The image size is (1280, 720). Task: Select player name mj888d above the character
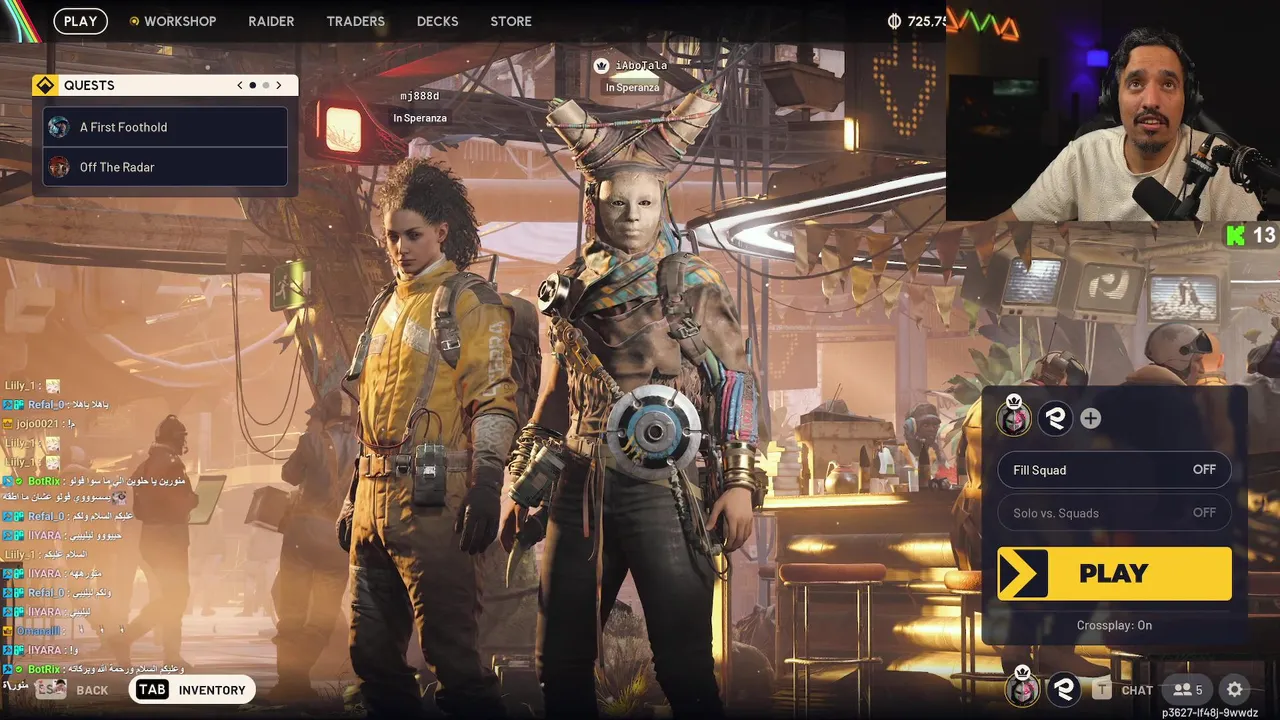[x=419, y=96]
